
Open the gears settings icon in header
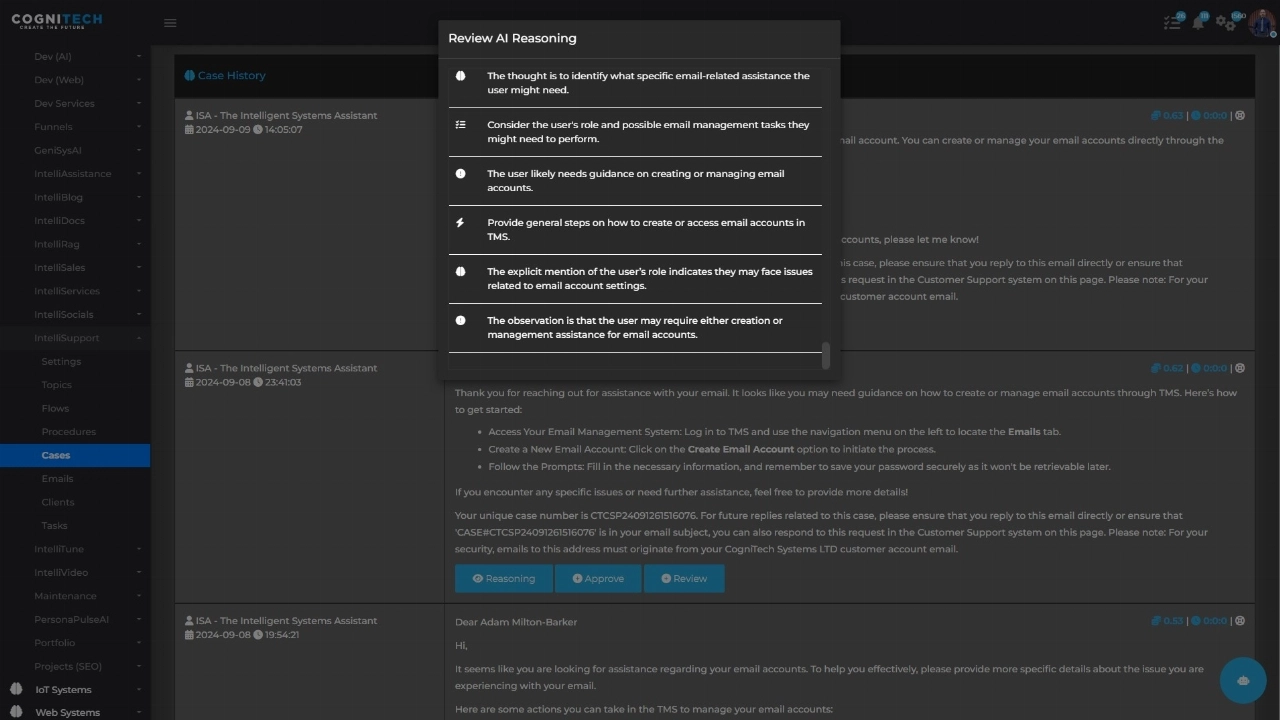[x=1225, y=22]
